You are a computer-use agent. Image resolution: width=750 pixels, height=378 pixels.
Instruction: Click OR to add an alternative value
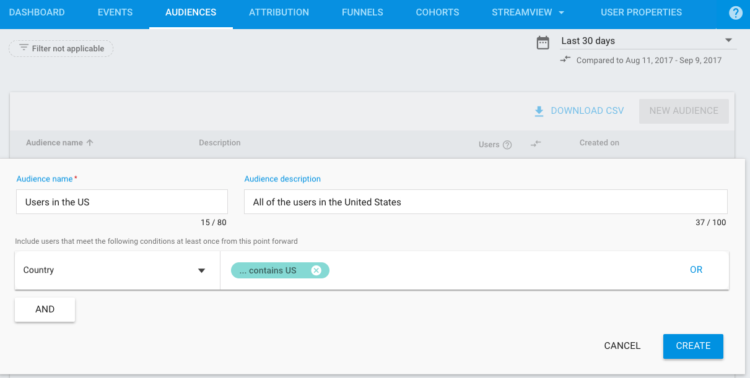pyautogui.click(x=696, y=270)
